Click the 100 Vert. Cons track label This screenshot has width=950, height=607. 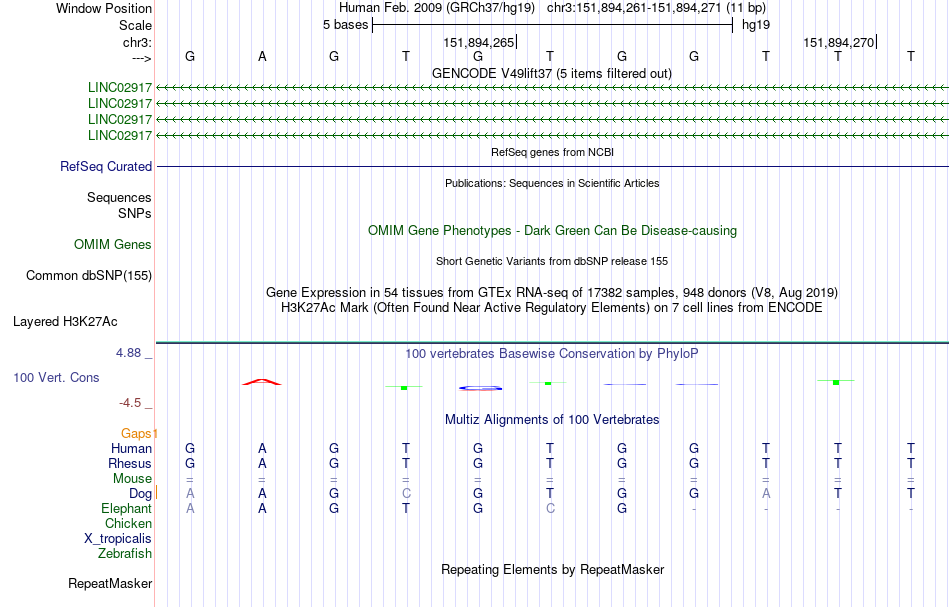[56, 377]
